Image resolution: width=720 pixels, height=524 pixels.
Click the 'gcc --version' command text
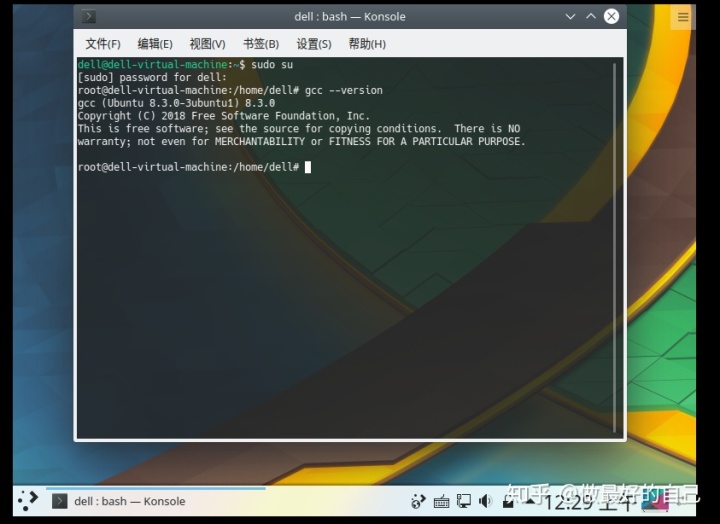click(x=343, y=90)
